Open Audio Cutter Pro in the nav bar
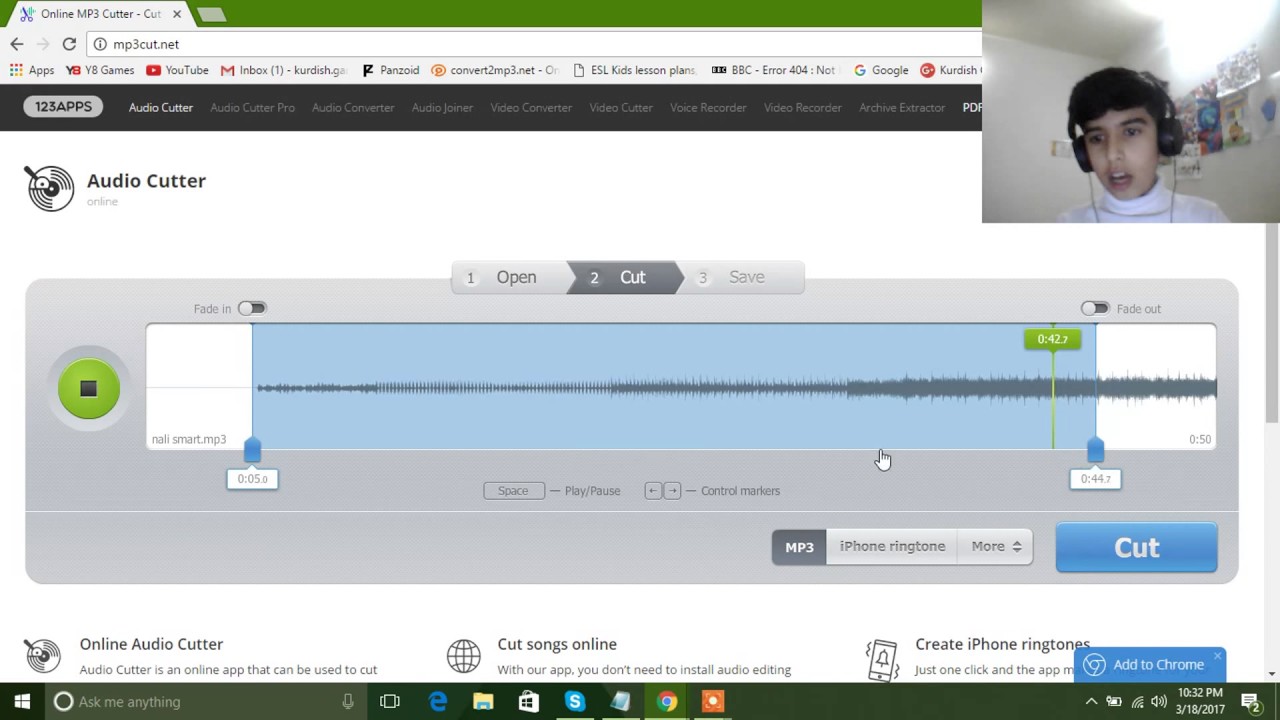The image size is (1280, 720). point(252,108)
